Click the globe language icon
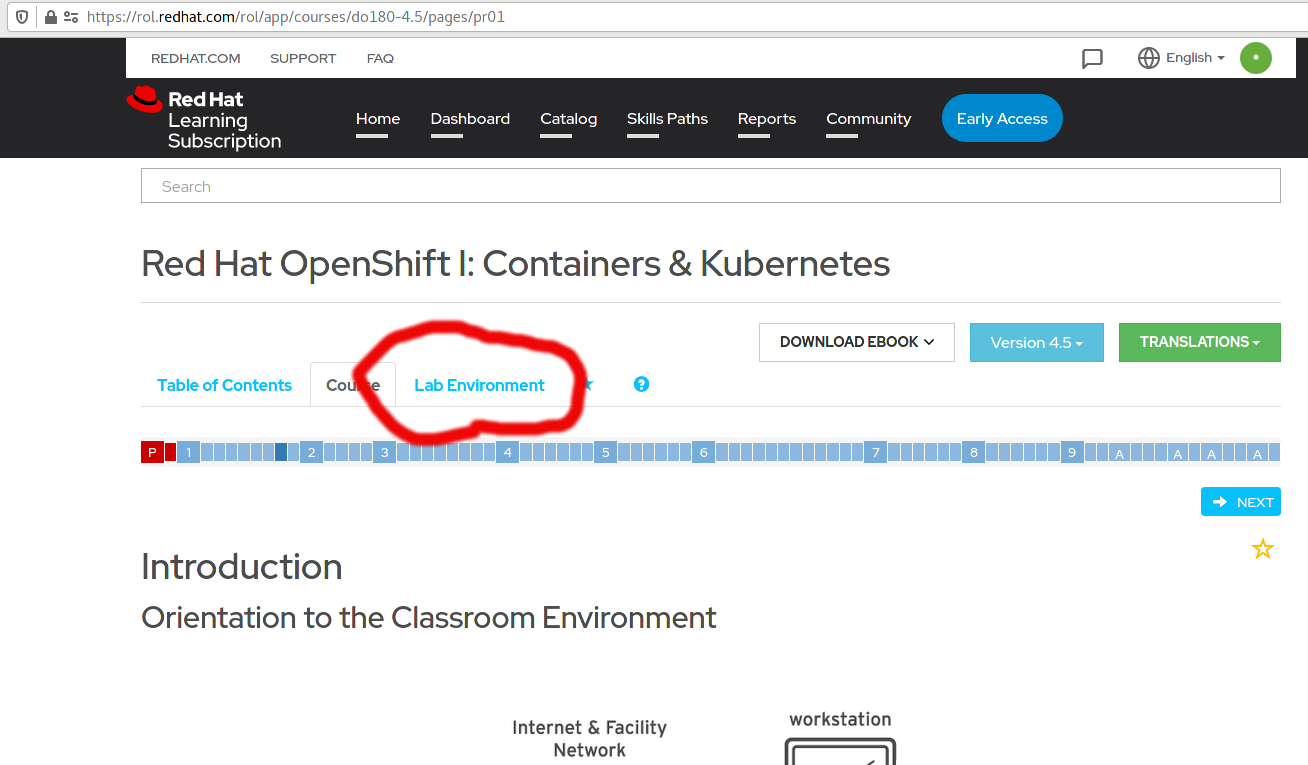The width and height of the screenshot is (1308, 765). [x=1147, y=58]
